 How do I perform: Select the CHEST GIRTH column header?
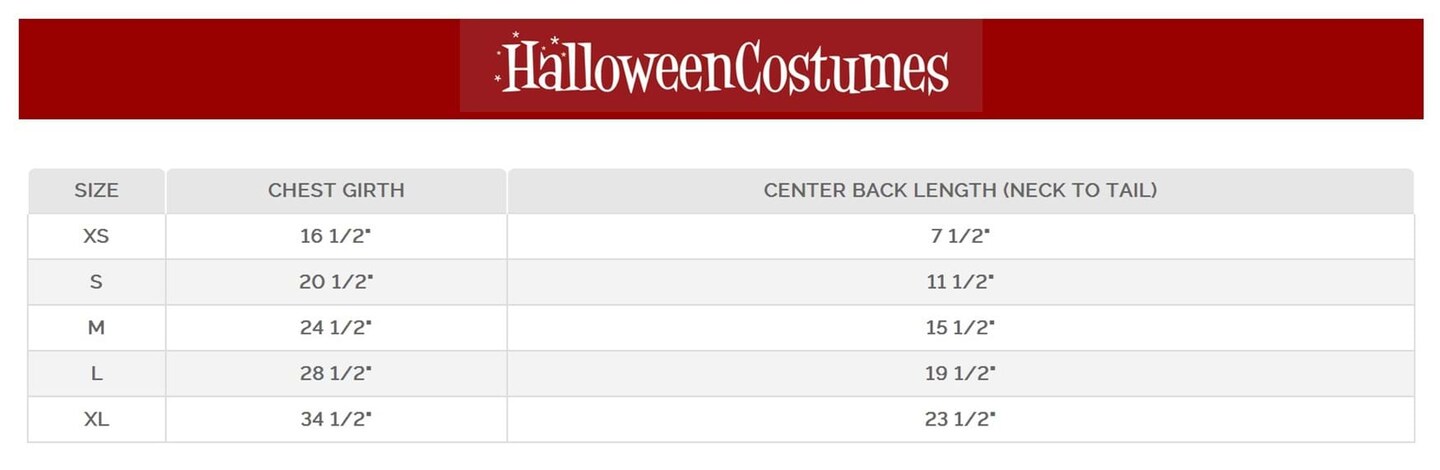click(336, 190)
